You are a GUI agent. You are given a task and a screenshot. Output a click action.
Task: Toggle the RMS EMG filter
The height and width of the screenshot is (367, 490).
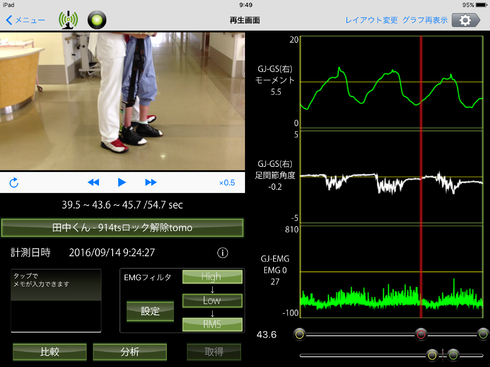212,324
